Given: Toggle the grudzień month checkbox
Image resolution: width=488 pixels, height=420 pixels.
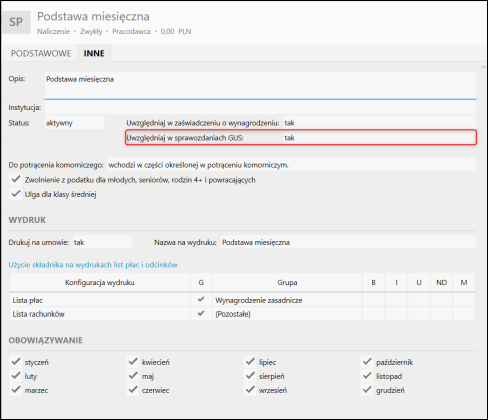Looking at the screenshot, I should [367, 390].
